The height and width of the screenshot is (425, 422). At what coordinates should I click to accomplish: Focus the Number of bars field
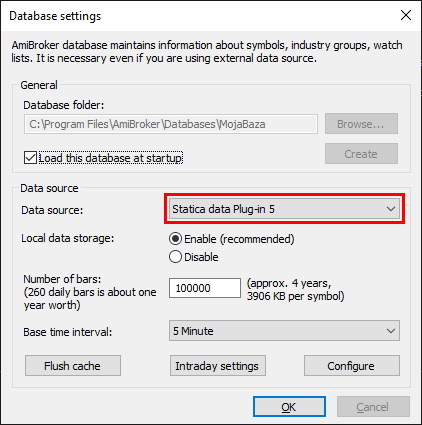coord(205,288)
